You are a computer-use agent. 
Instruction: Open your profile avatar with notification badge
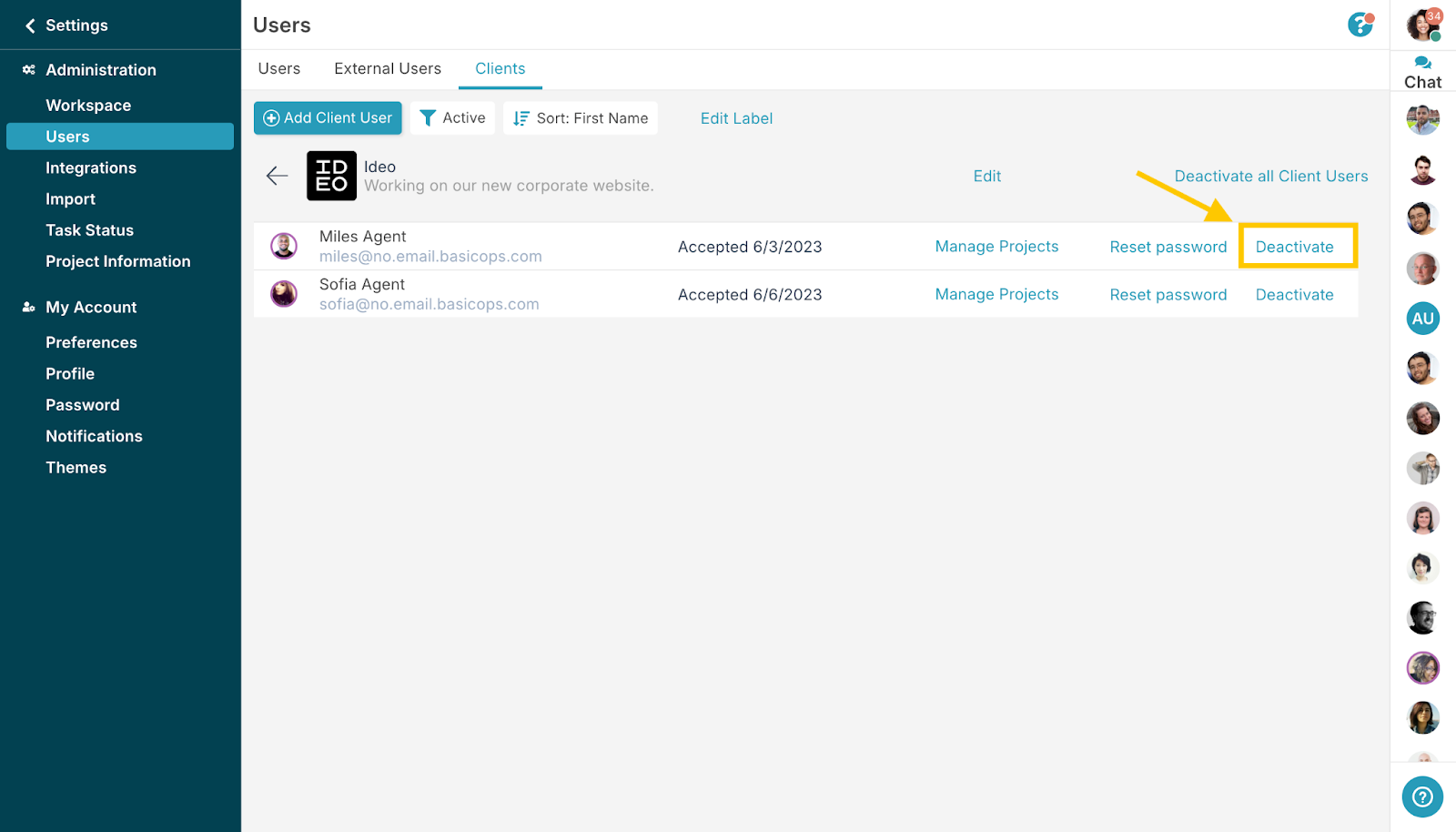pyautogui.click(x=1423, y=25)
